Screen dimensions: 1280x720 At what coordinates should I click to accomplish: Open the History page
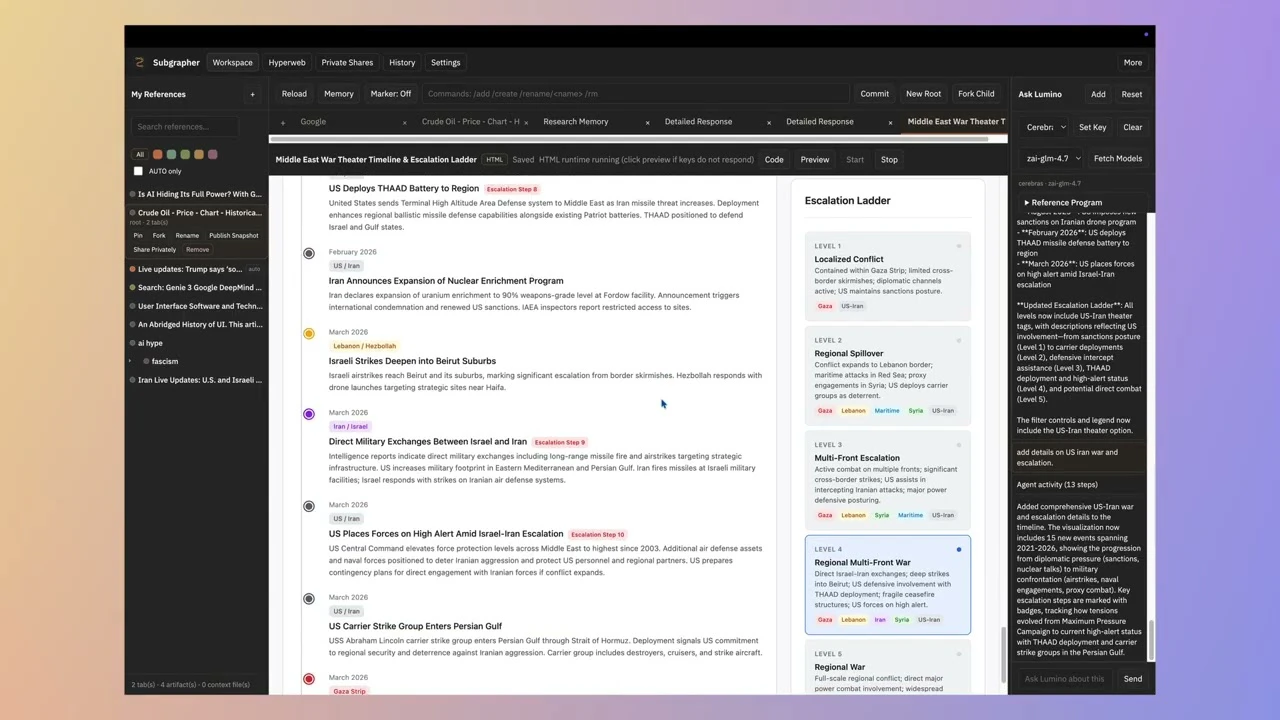pos(402,62)
